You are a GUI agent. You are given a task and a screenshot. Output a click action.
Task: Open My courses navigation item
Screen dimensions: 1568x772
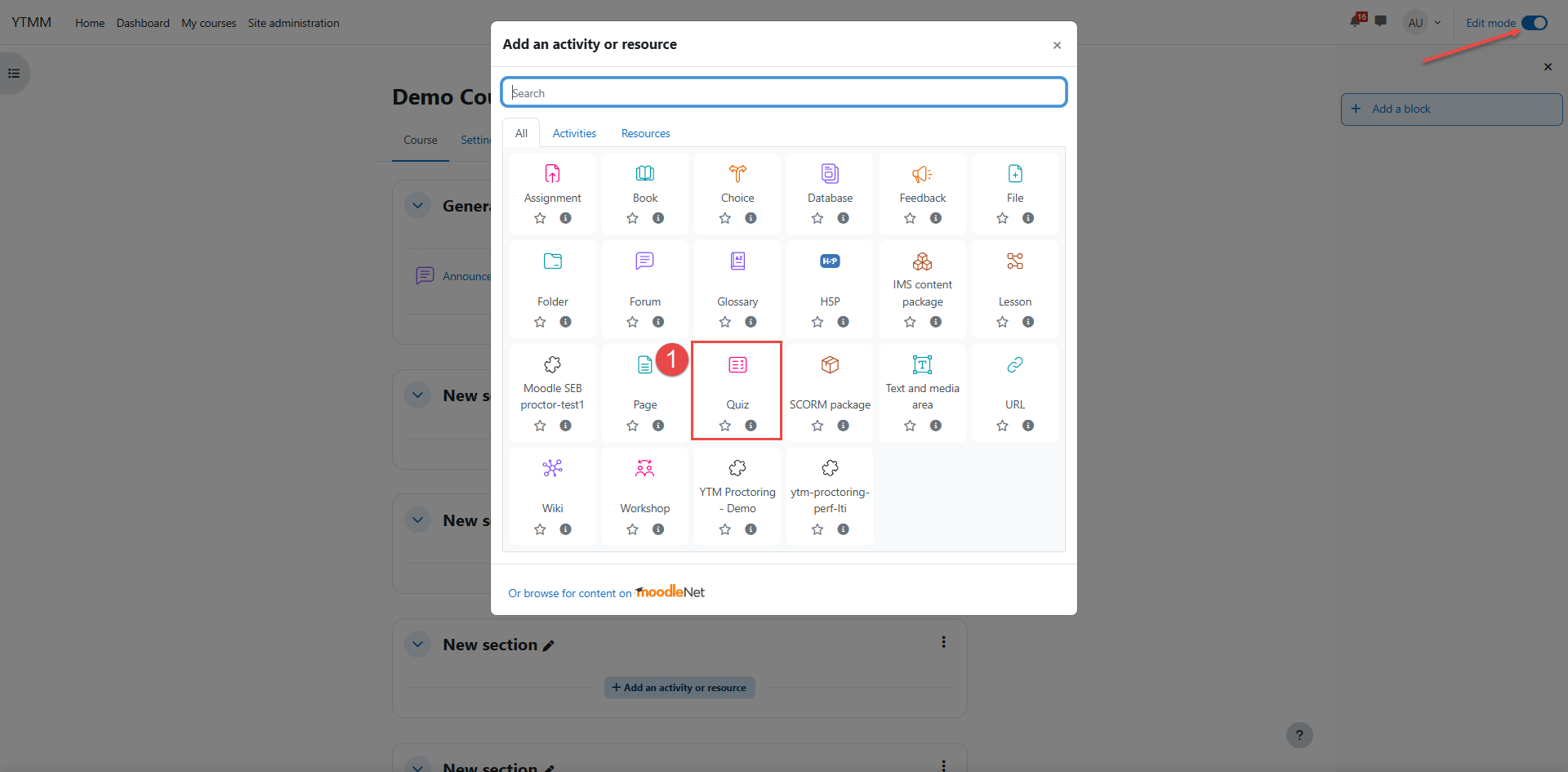(x=208, y=23)
